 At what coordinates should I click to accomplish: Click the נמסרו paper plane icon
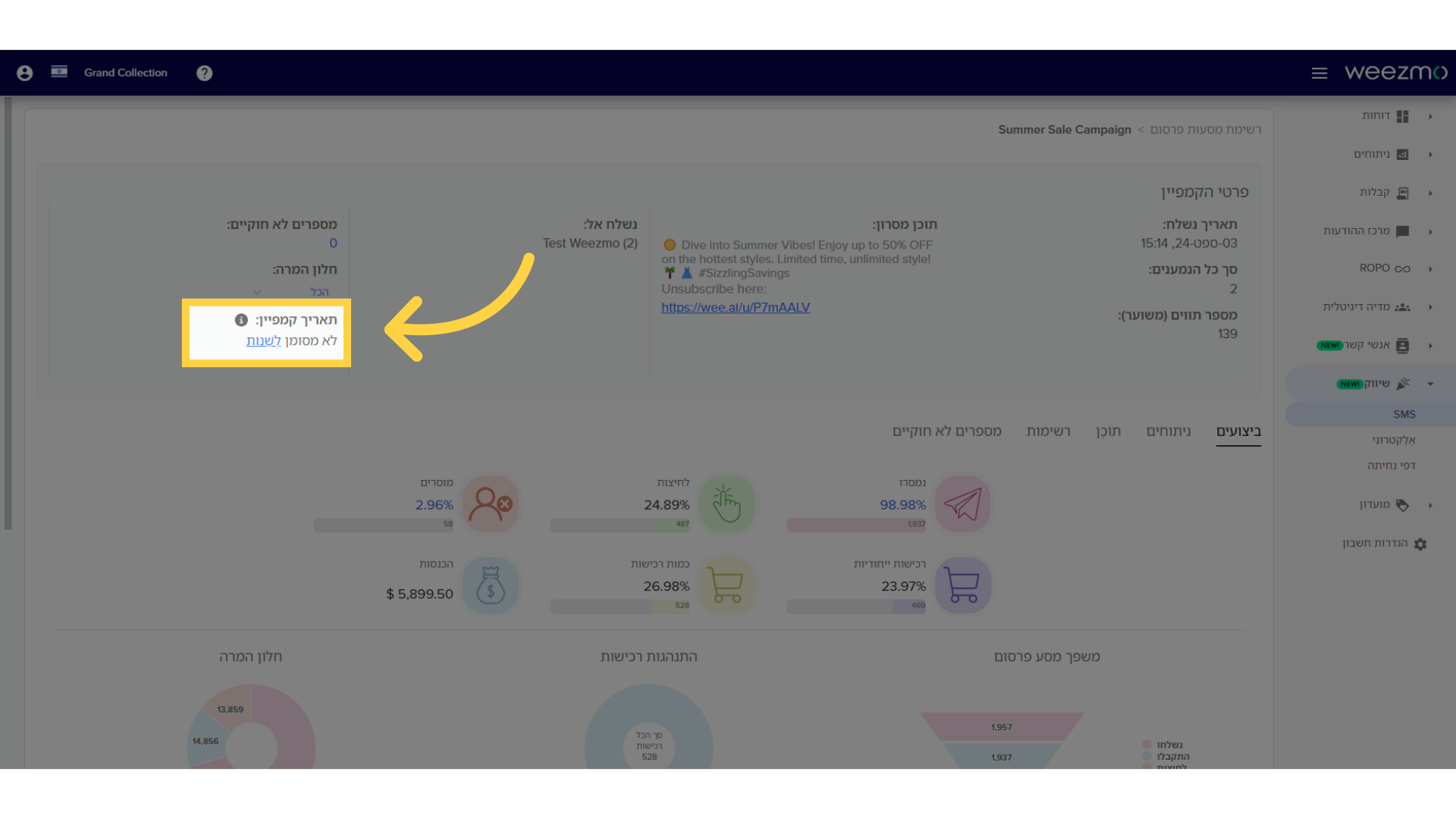(x=962, y=504)
